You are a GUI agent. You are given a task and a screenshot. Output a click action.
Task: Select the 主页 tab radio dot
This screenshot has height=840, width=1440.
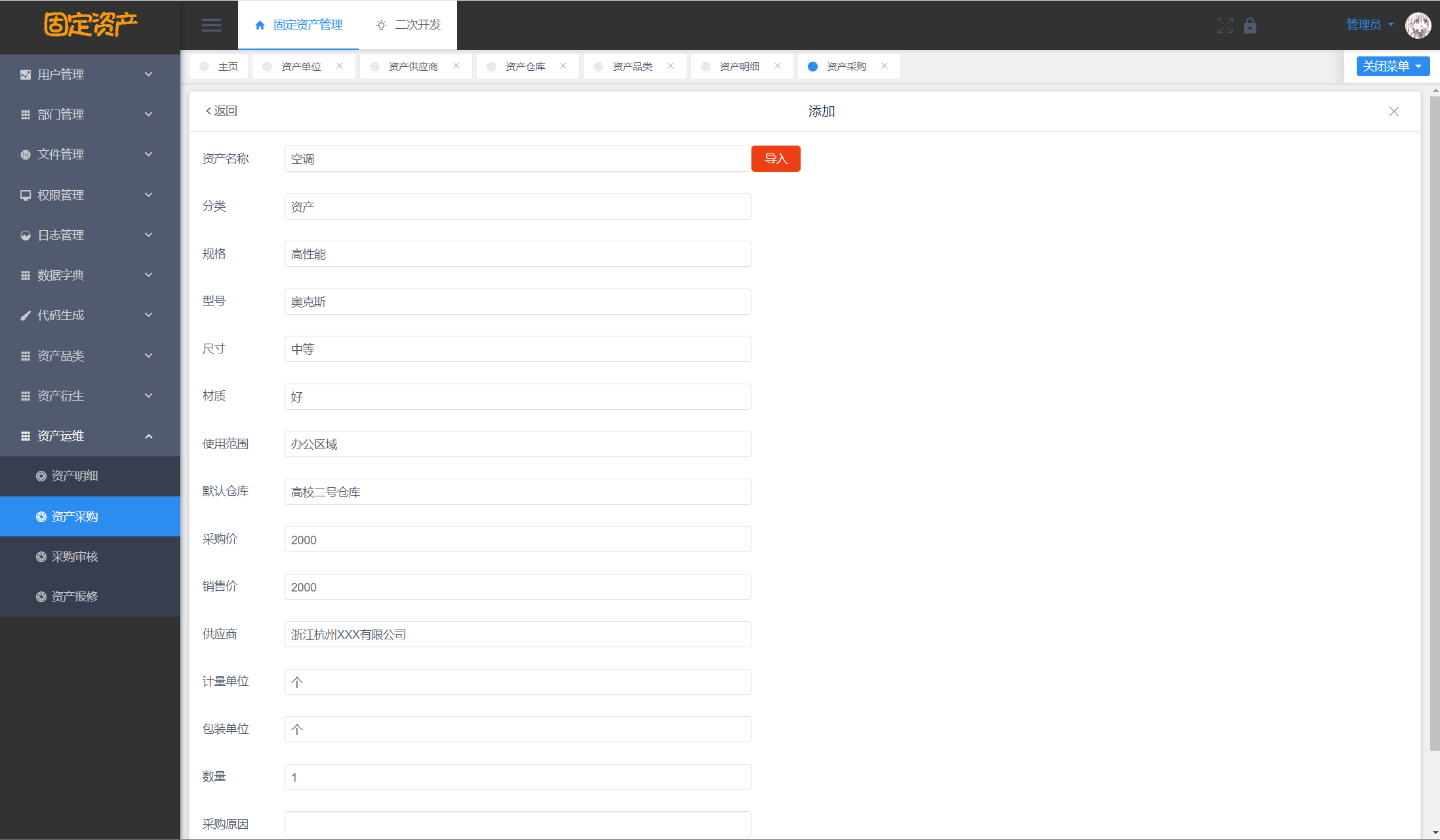coord(205,66)
